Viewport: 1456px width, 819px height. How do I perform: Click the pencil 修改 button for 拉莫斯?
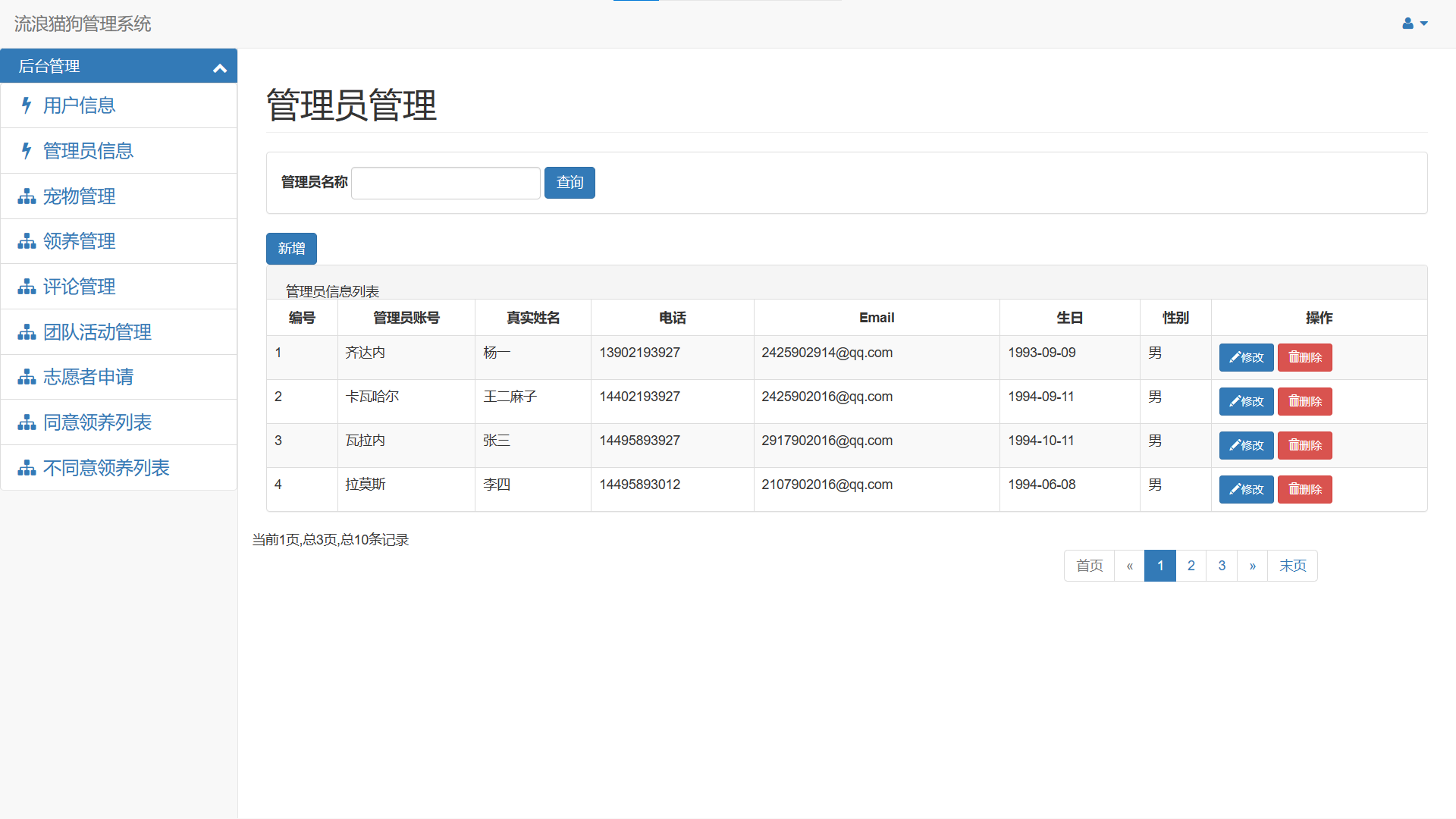1246,489
